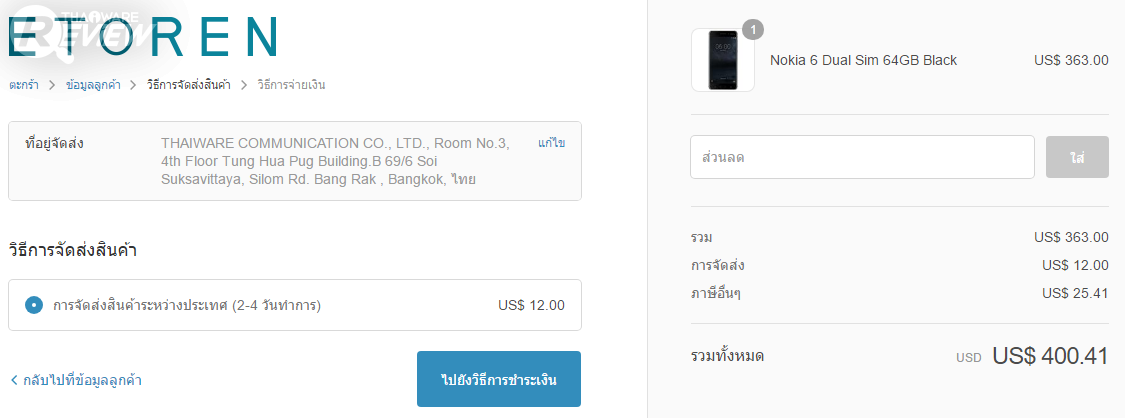Click the วิธีการจัดส่งสินค้า breadcrumb step
The width and height of the screenshot is (1125, 418).
[188, 85]
